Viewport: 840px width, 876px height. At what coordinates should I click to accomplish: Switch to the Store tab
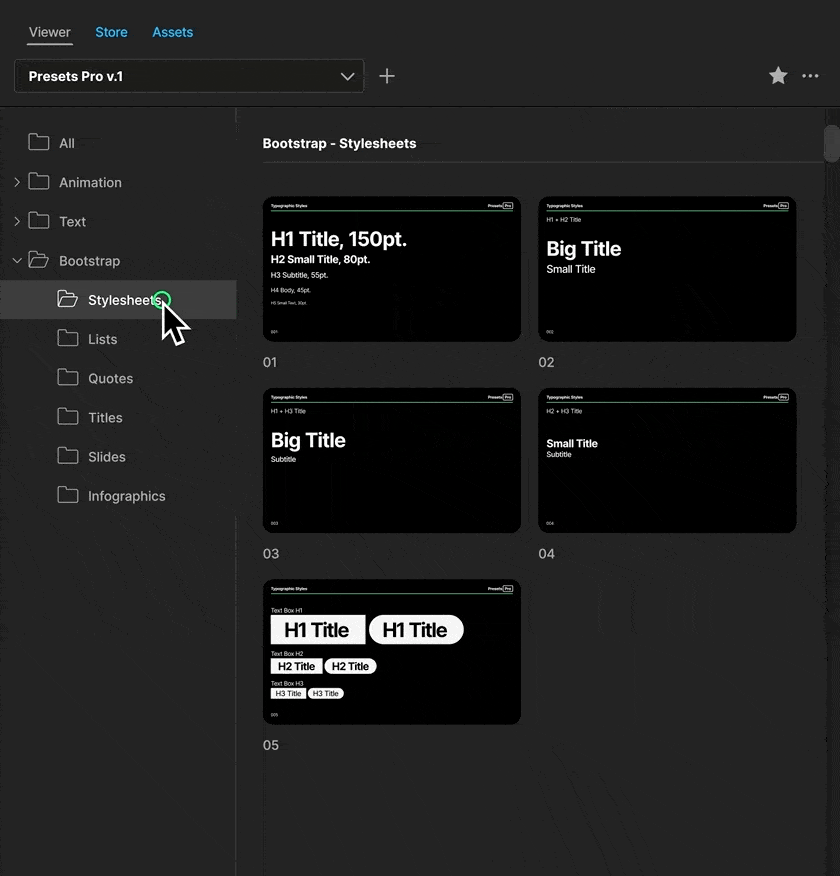coord(111,32)
